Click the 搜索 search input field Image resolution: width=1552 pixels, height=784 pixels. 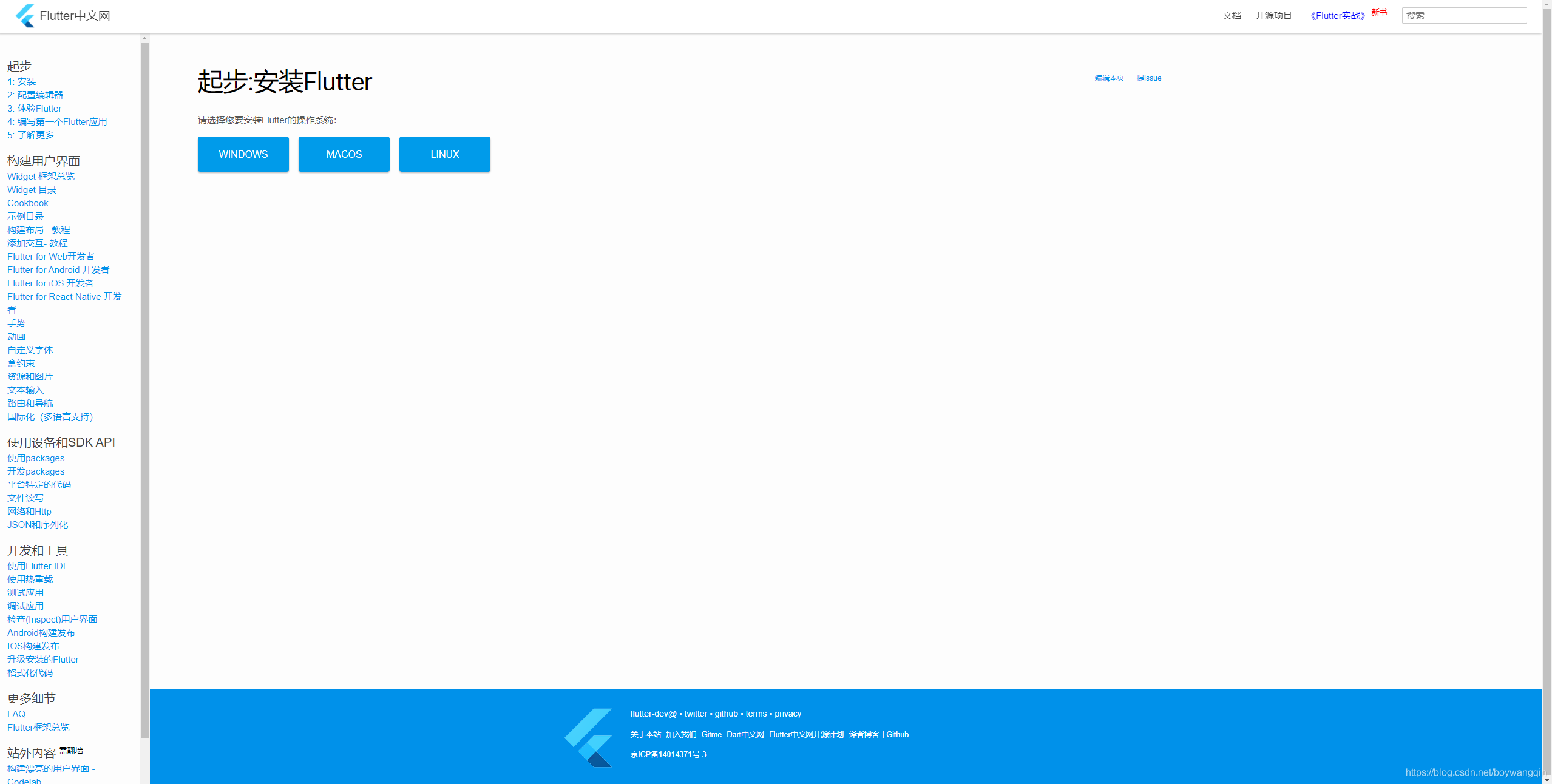point(1464,16)
